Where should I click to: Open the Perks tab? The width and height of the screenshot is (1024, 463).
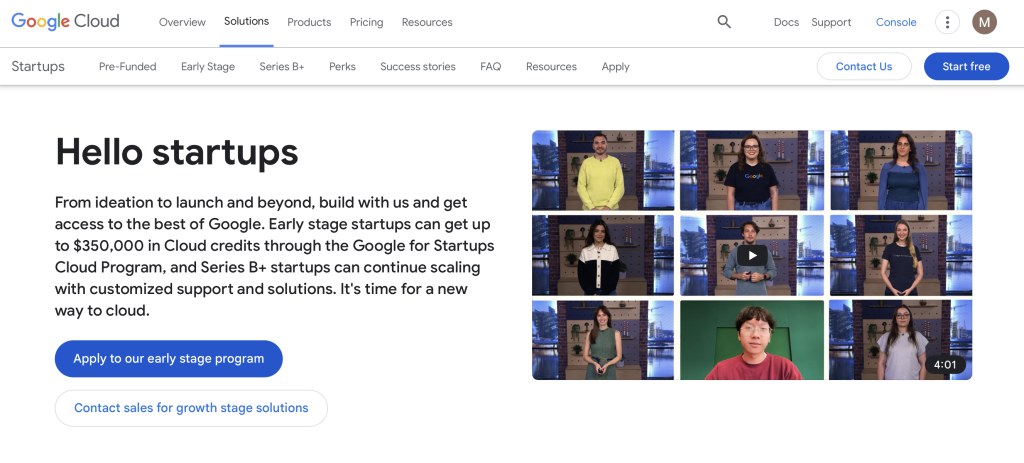click(x=342, y=67)
